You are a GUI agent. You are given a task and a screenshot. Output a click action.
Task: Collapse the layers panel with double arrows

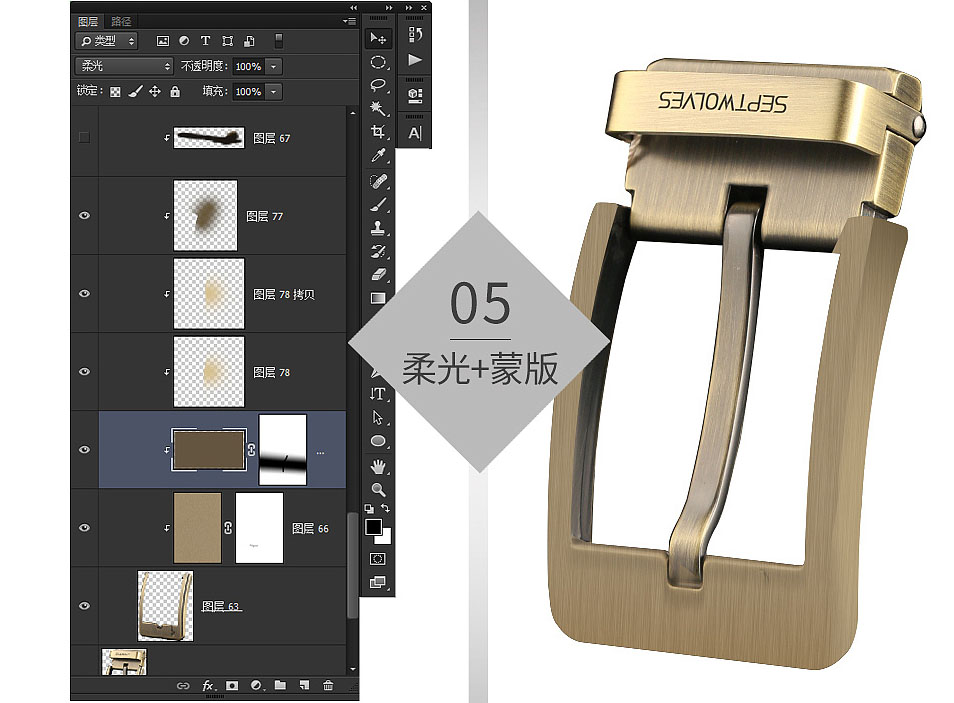coord(353,7)
